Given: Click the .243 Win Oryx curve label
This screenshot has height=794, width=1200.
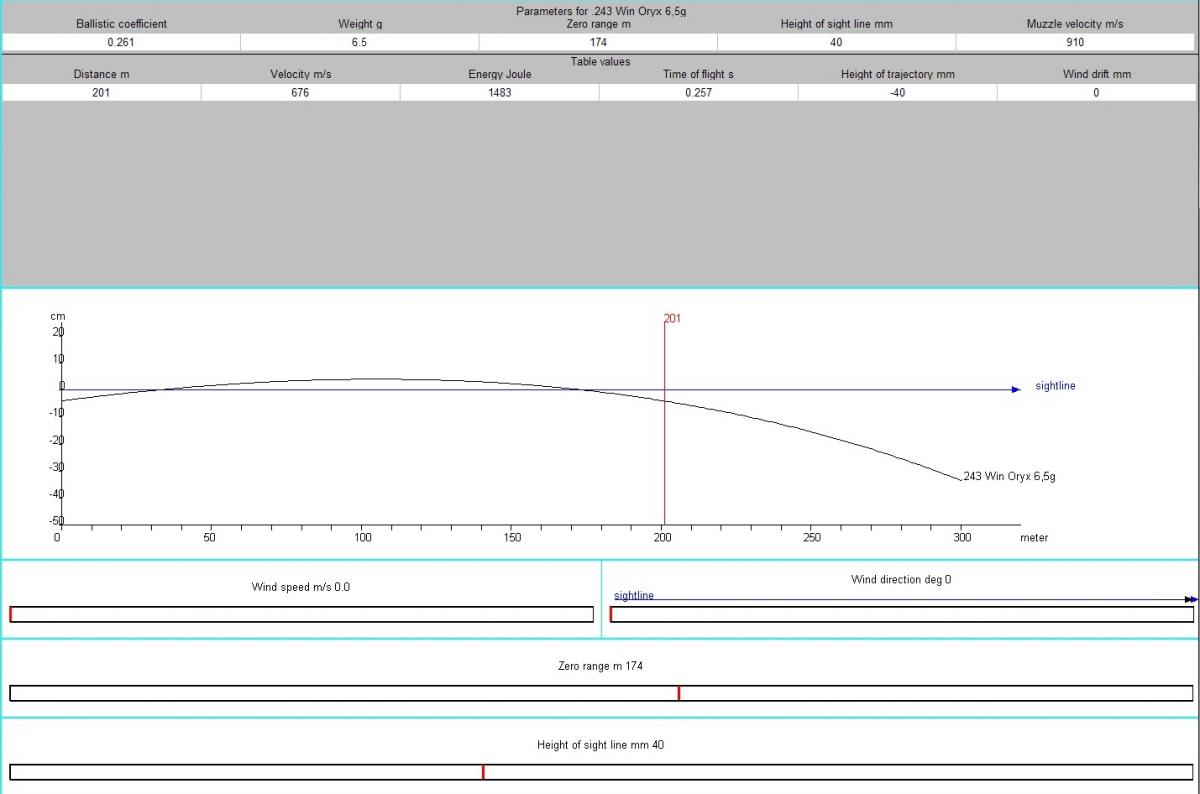Looking at the screenshot, I should pos(1008,477).
